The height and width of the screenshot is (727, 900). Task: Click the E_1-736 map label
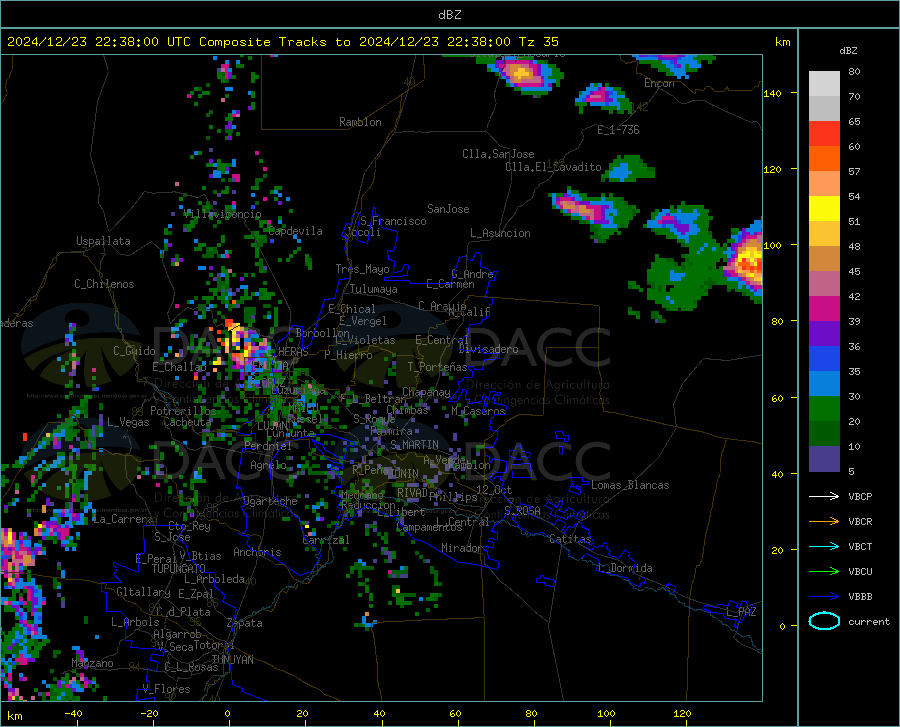[x=618, y=130]
